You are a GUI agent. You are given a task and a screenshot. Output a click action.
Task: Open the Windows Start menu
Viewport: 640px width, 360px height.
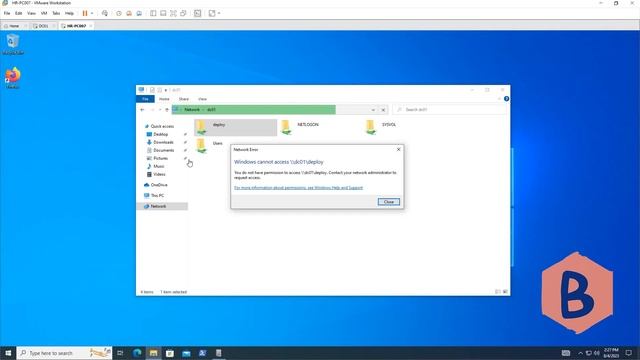[x=8, y=353]
